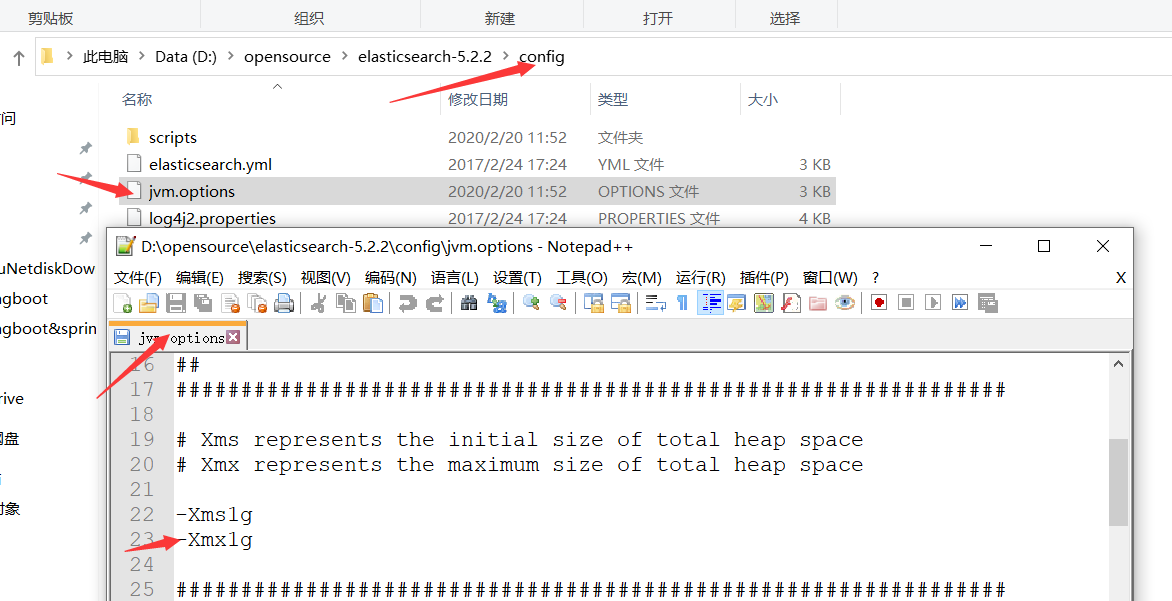Viewport: 1172px width, 601px height.
Task: Click the Stop Recording macro icon
Action: tap(906, 303)
